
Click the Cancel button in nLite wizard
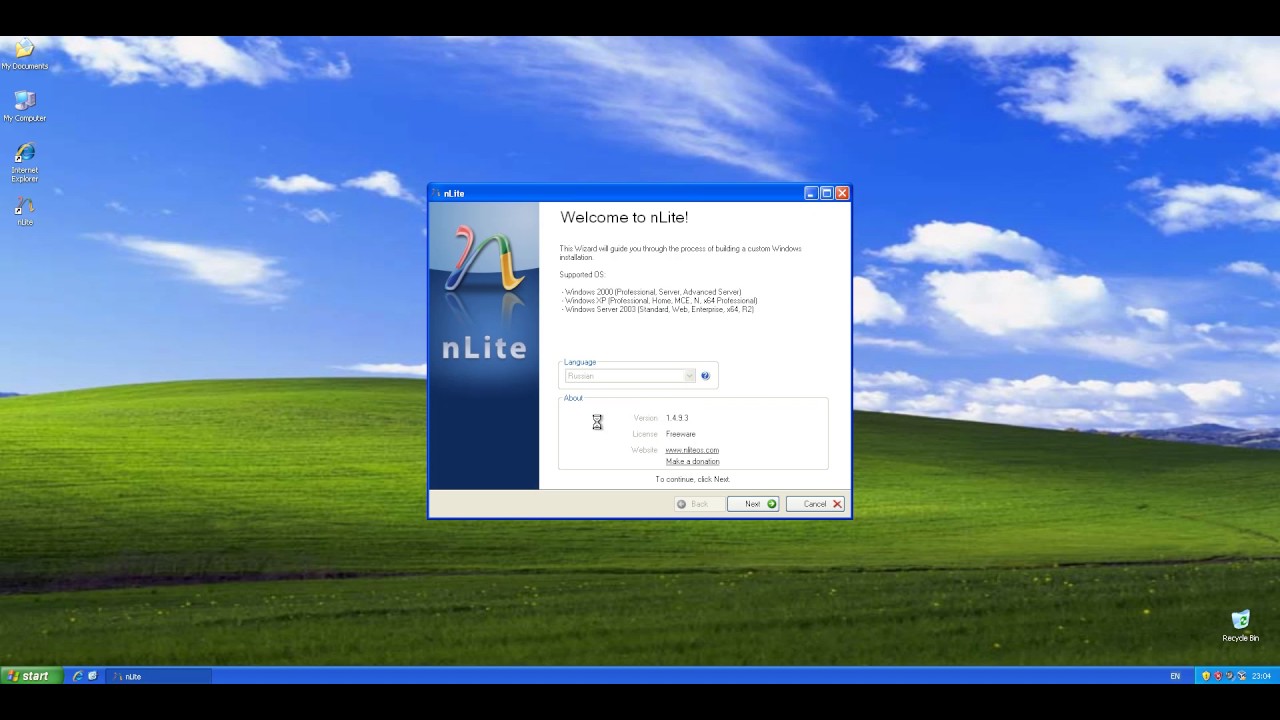[815, 504]
